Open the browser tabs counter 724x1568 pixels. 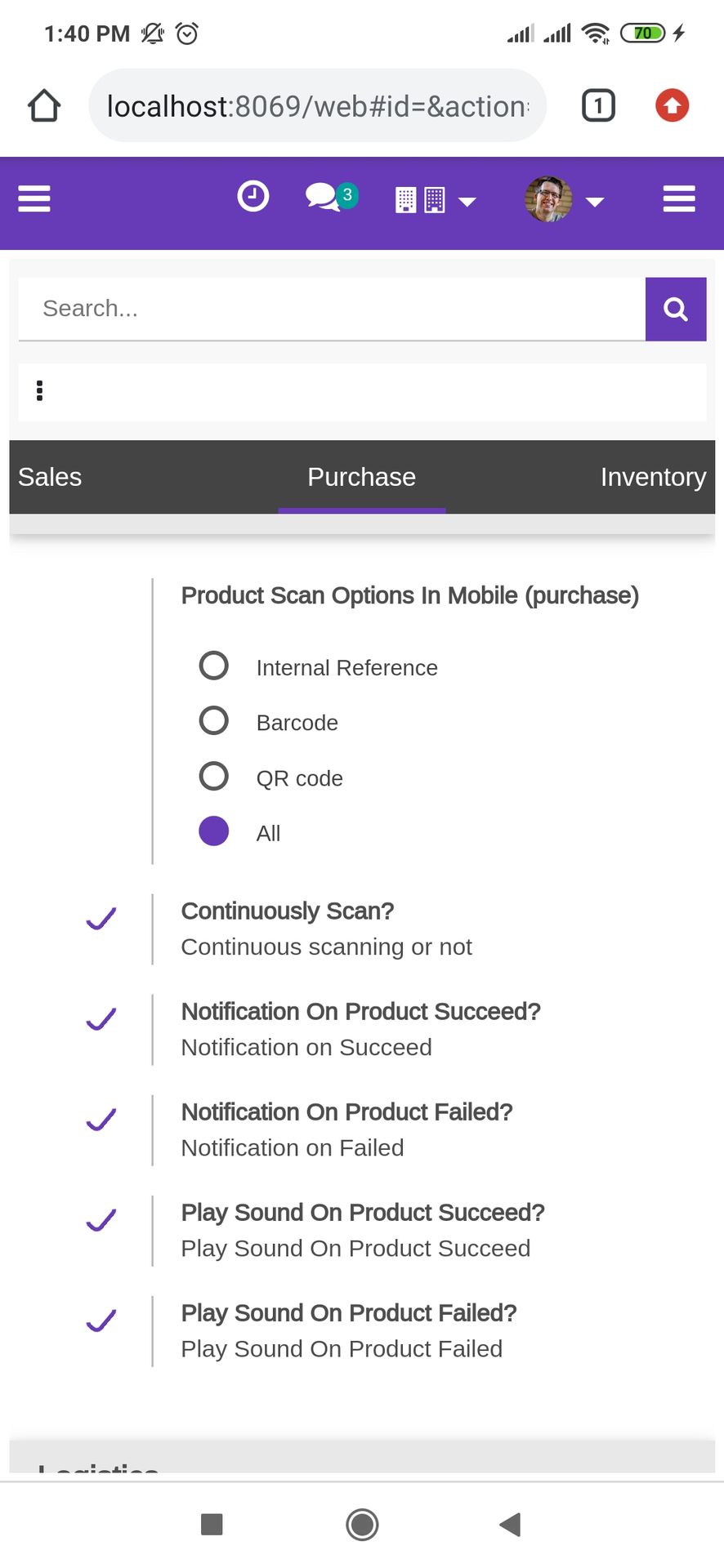[x=598, y=105]
